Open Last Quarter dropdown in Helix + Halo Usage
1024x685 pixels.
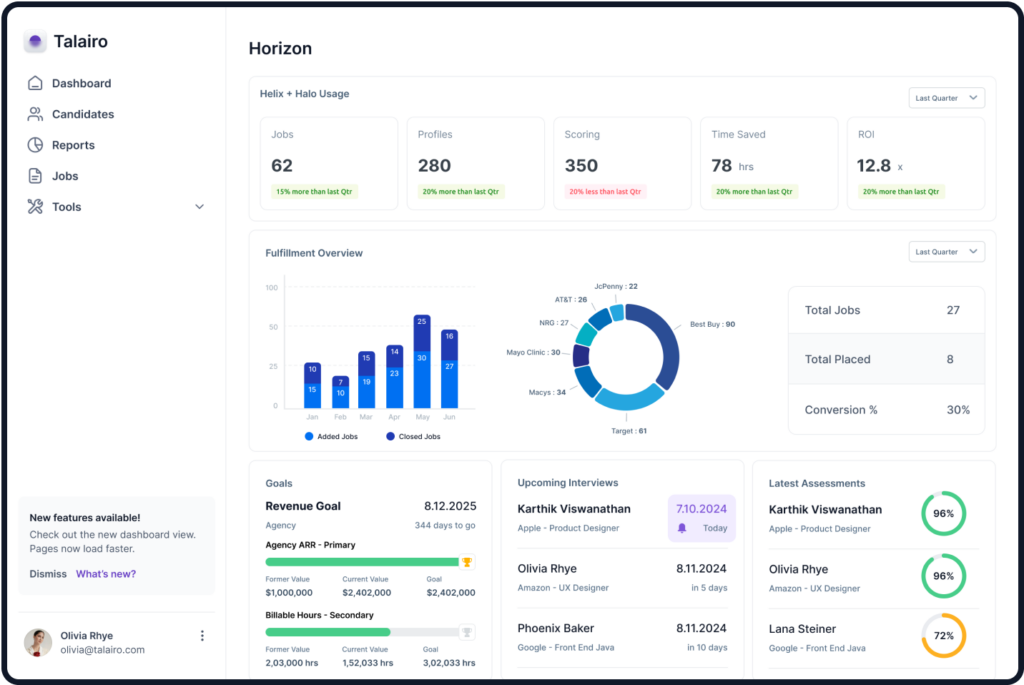point(946,98)
